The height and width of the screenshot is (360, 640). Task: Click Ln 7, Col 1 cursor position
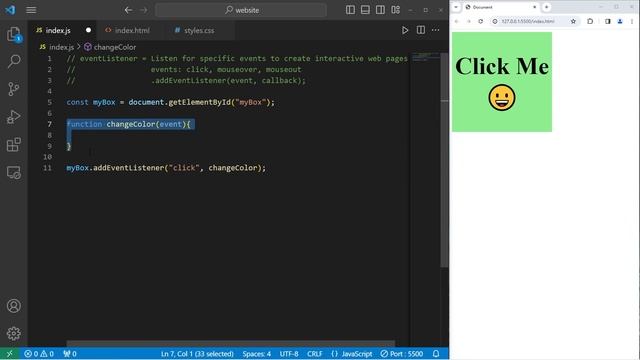pyautogui.click(x=197, y=353)
